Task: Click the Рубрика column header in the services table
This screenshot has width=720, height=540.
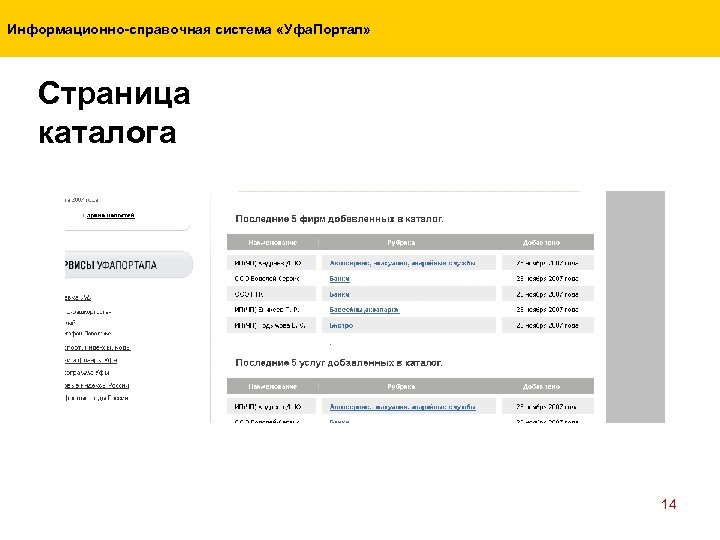Action: [401, 387]
